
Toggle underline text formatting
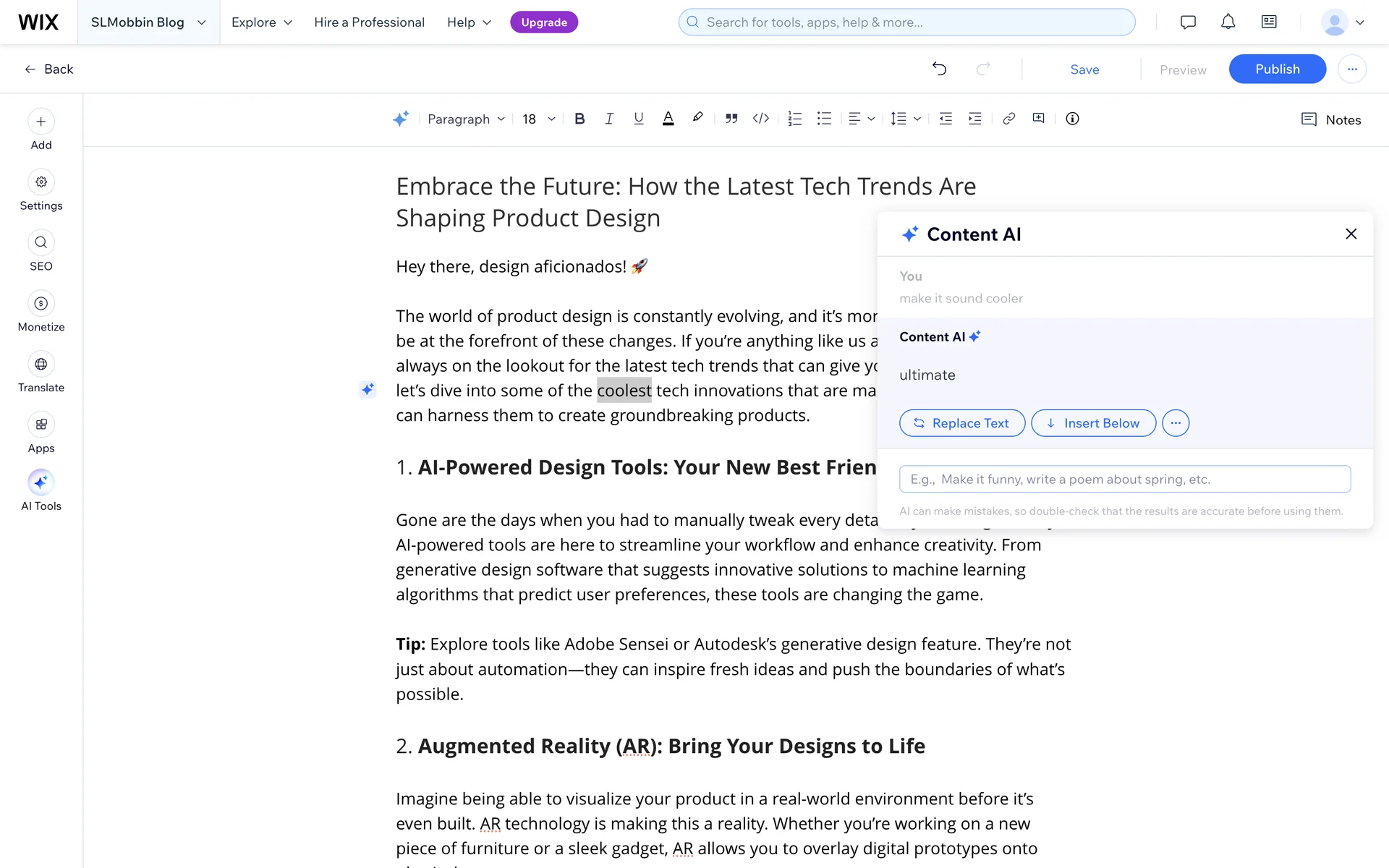coord(638,119)
